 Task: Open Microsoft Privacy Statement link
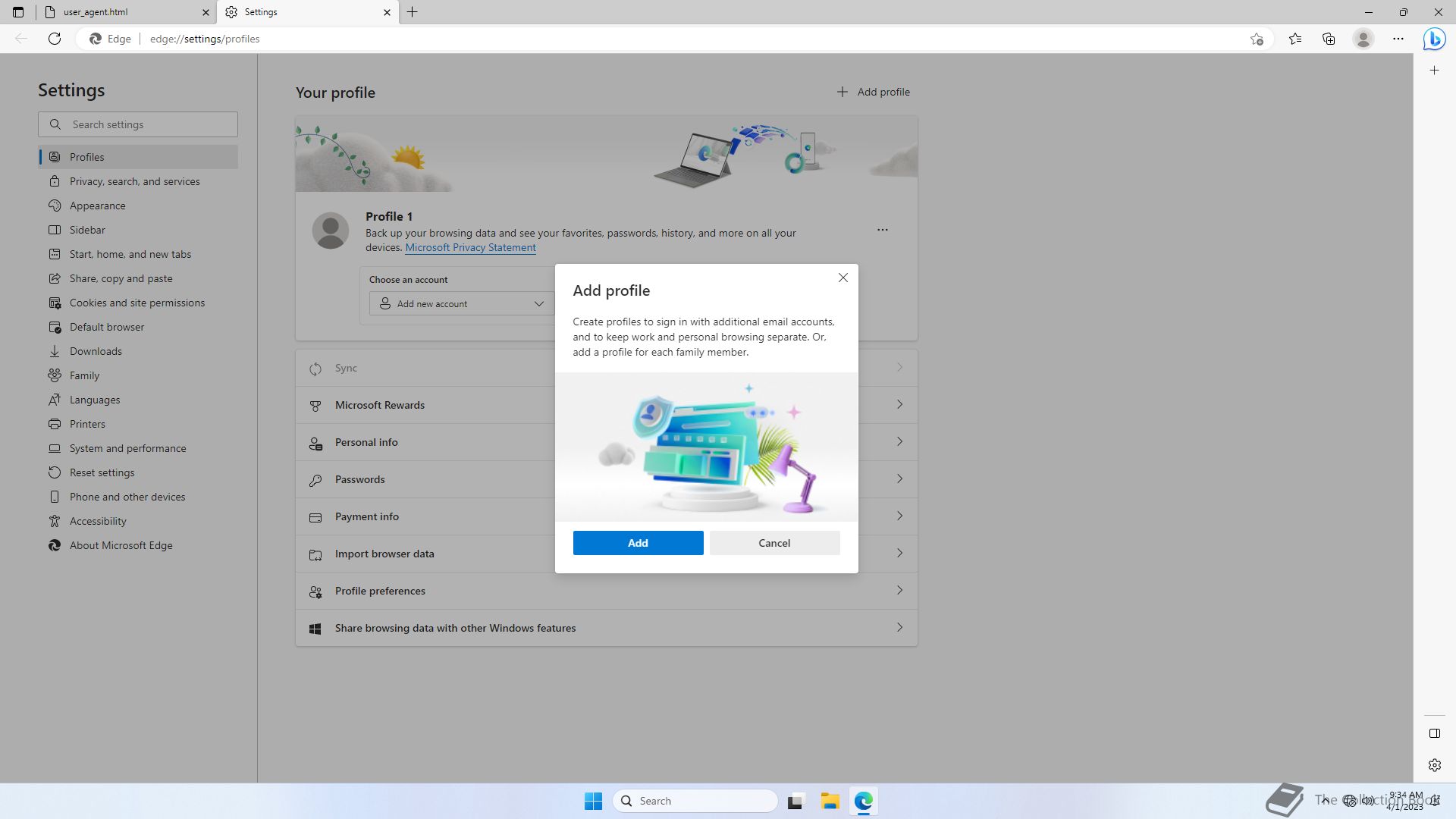coord(470,247)
